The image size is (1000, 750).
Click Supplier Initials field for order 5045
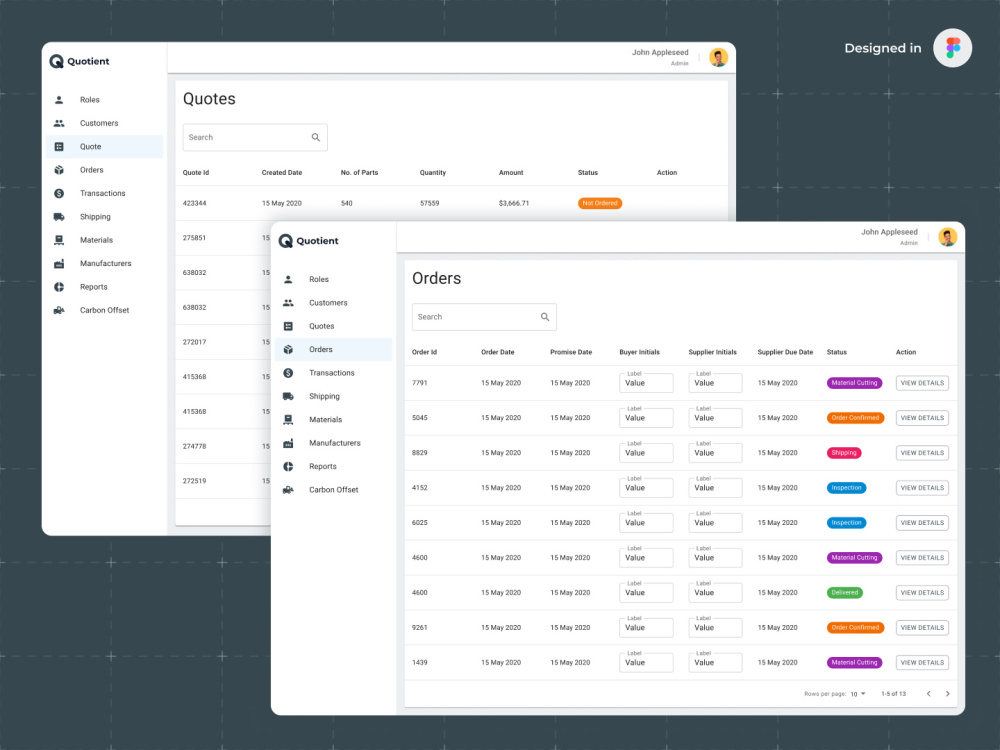coord(715,418)
